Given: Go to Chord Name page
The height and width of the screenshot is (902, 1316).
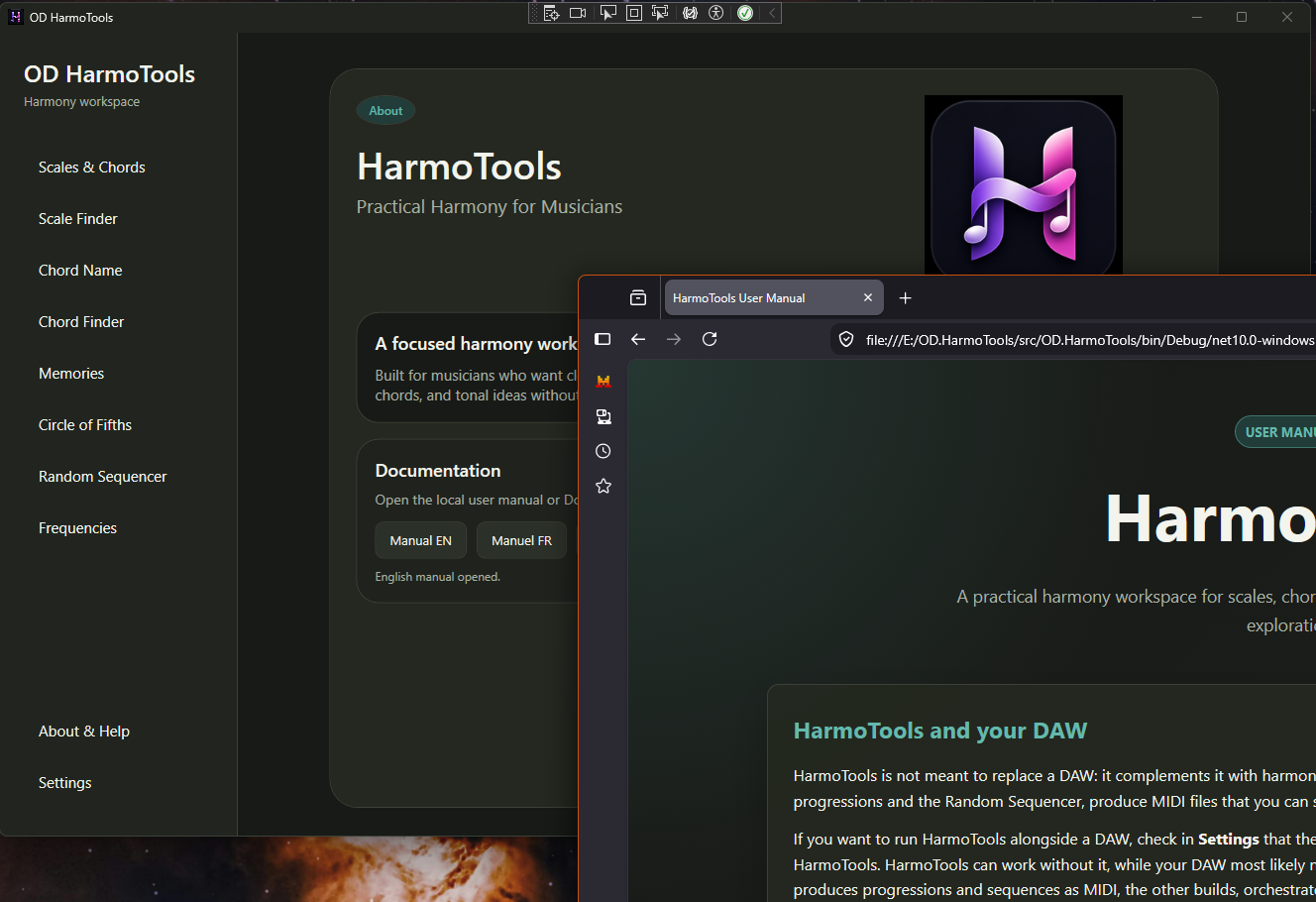Looking at the screenshot, I should [x=80, y=271].
